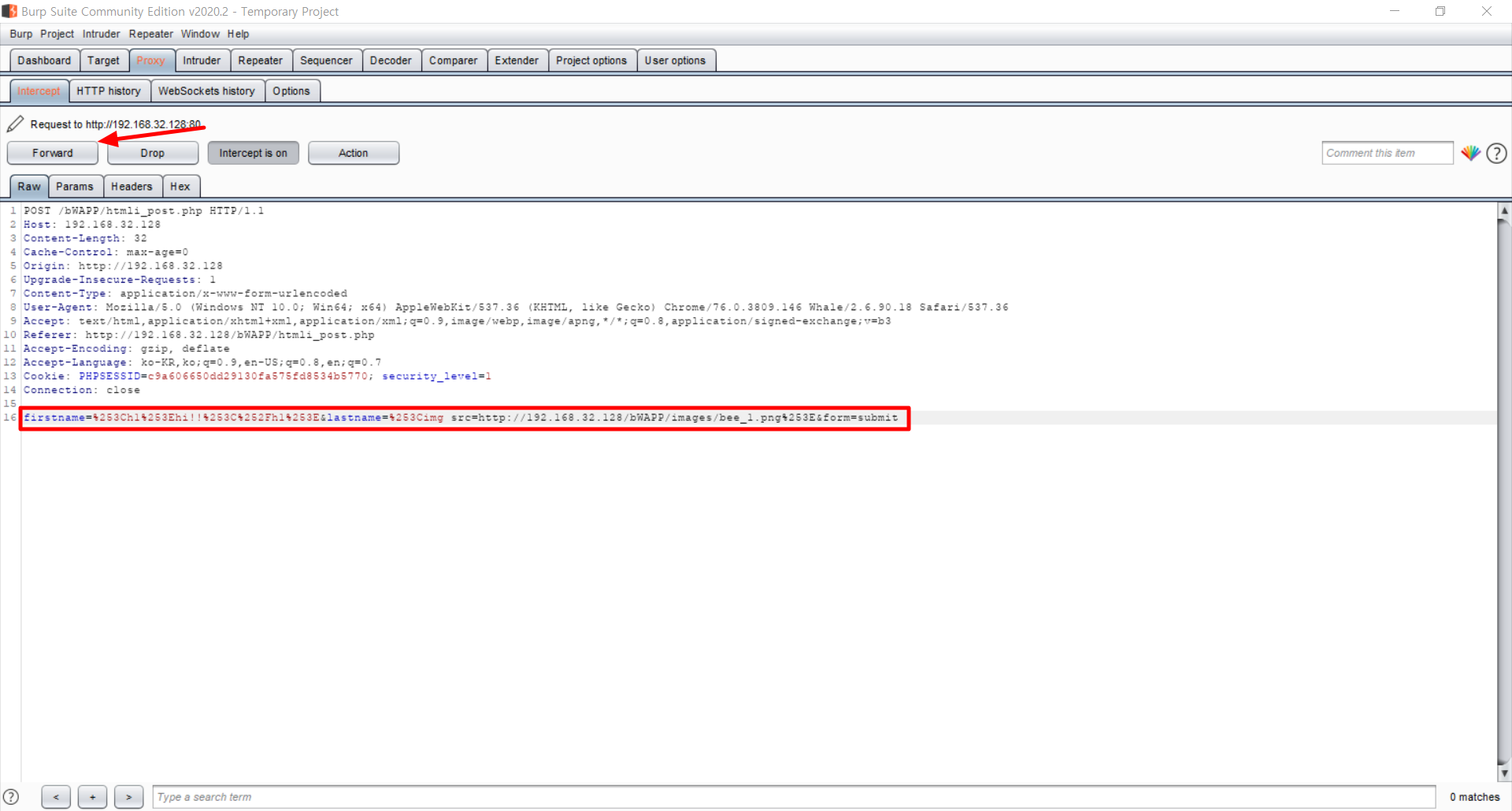Click the Burp Suite logo icon
This screenshot has height=811, width=1512.
[x=9, y=11]
